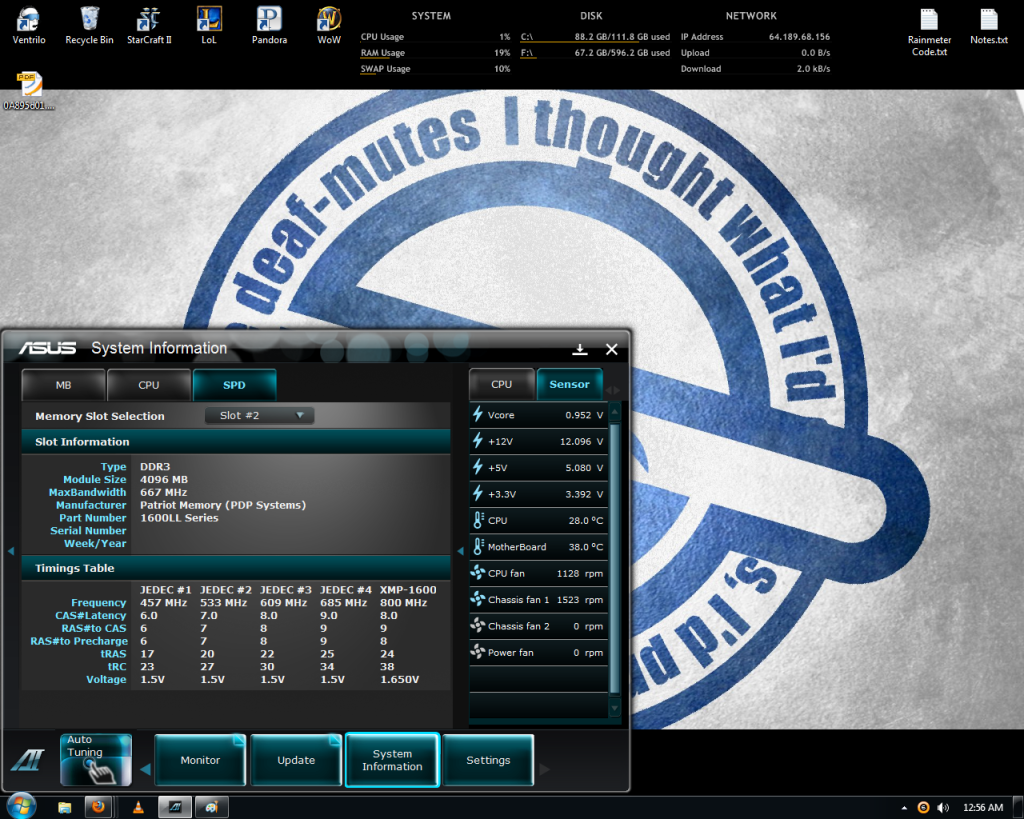
Task: Click the +3.3V lightning icon
Action: coord(478,494)
